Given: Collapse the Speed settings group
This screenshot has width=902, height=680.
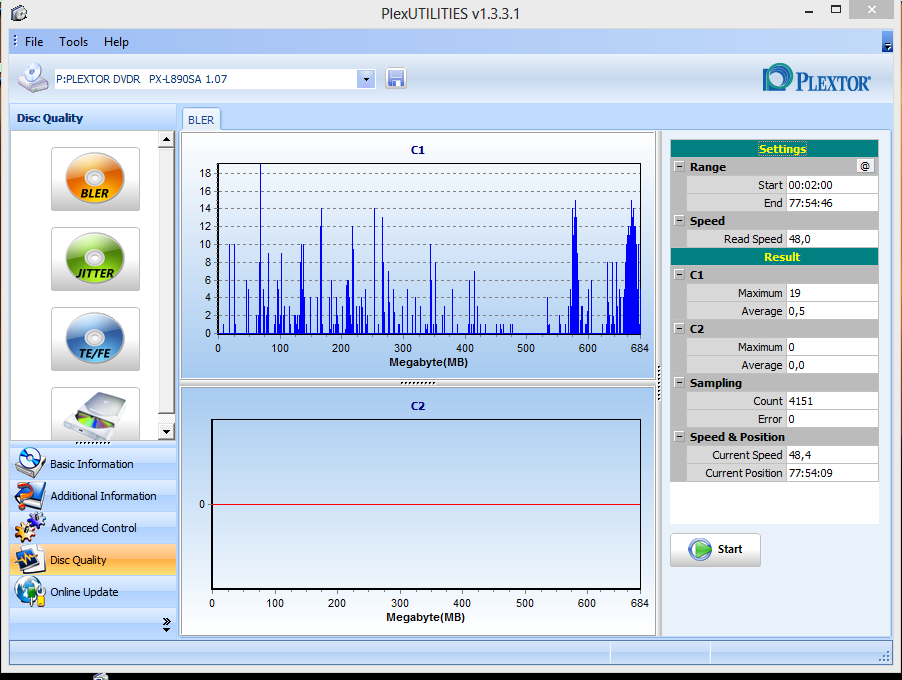Looking at the screenshot, I should (x=679, y=221).
